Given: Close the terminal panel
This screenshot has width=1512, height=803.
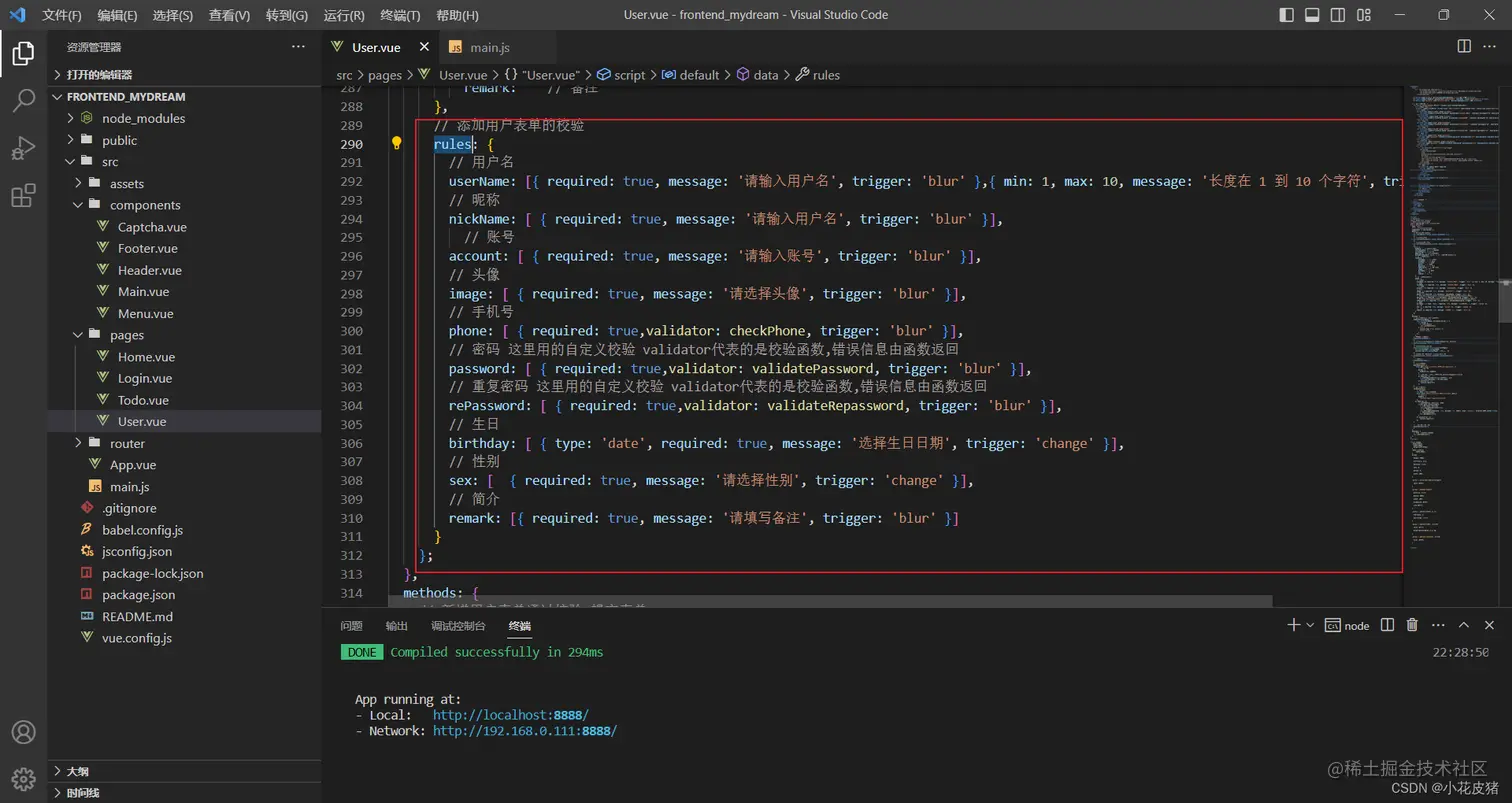Looking at the screenshot, I should (x=1490, y=625).
